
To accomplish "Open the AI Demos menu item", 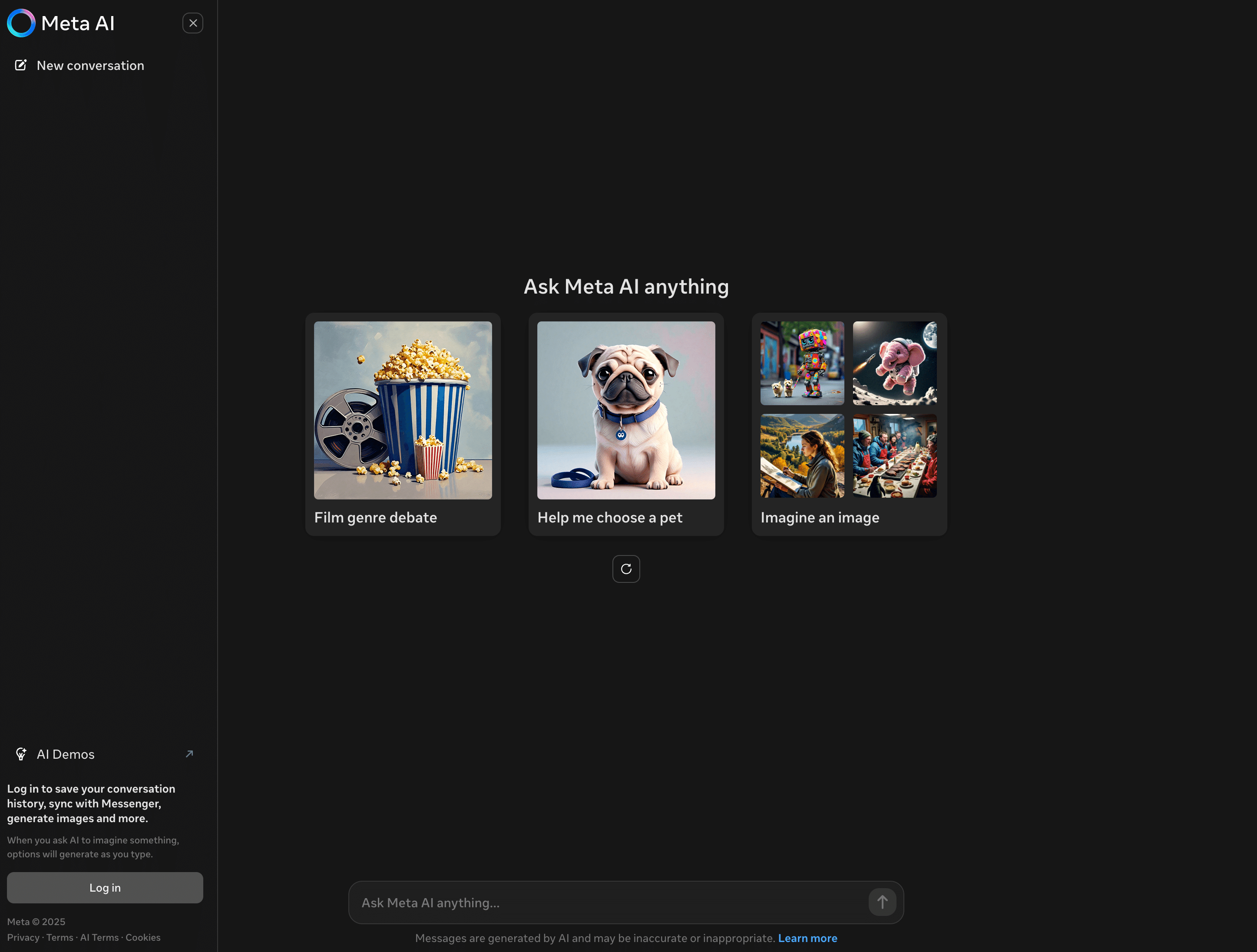I will (x=65, y=754).
